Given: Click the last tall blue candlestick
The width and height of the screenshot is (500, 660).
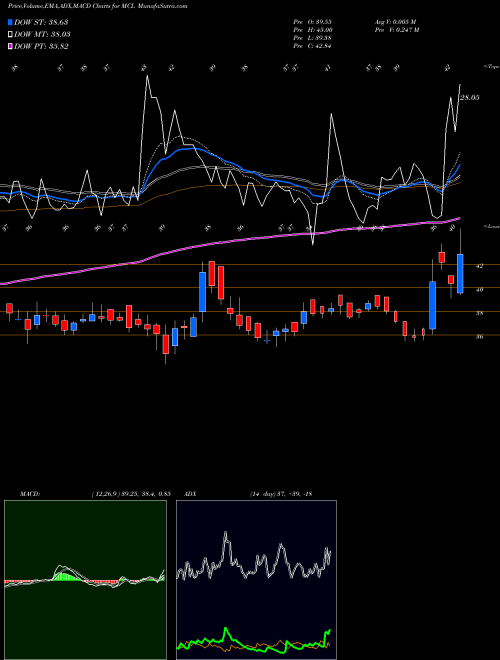Looking at the screenshot, I should [460, 273].
